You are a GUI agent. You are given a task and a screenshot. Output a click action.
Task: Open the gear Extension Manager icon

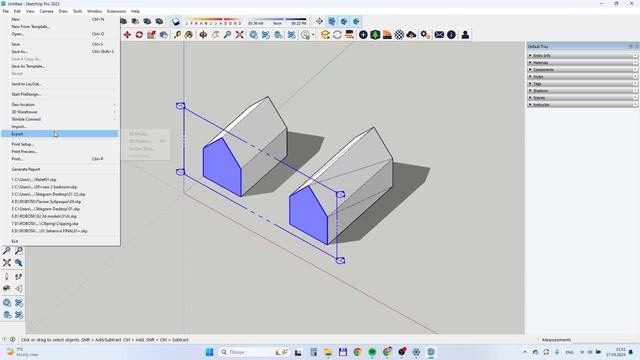(x=425, y=35)
